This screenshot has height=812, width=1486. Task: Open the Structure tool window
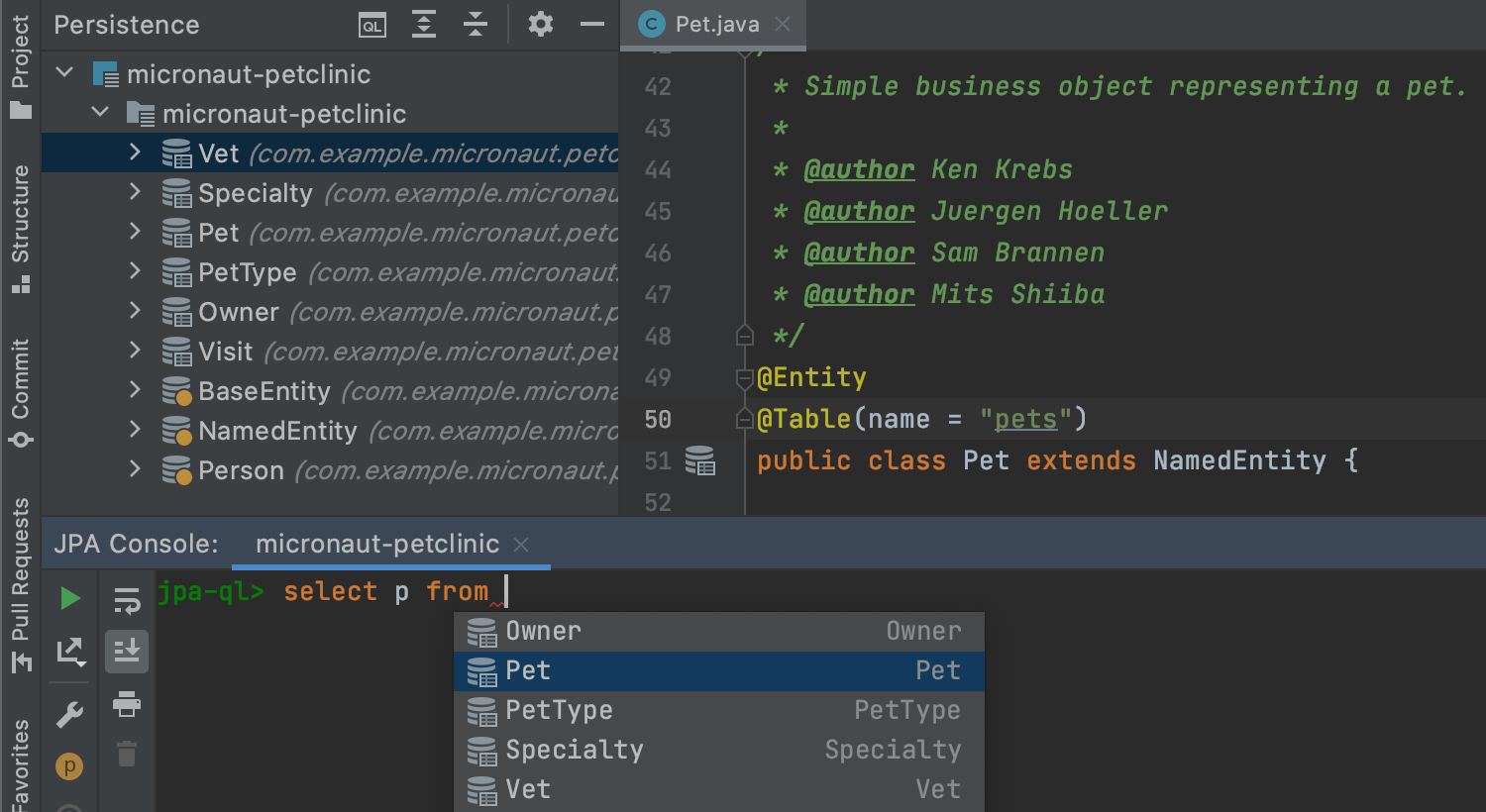pos(20,211)
